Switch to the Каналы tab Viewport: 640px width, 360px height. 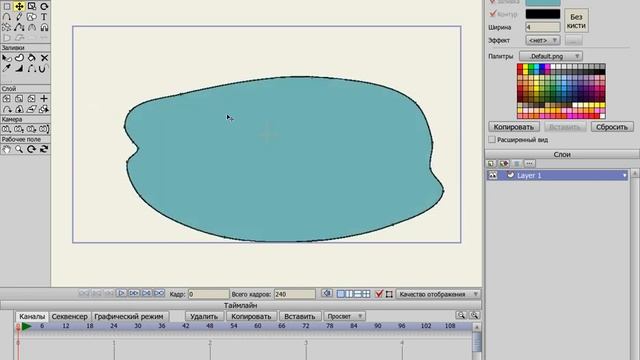32,316
